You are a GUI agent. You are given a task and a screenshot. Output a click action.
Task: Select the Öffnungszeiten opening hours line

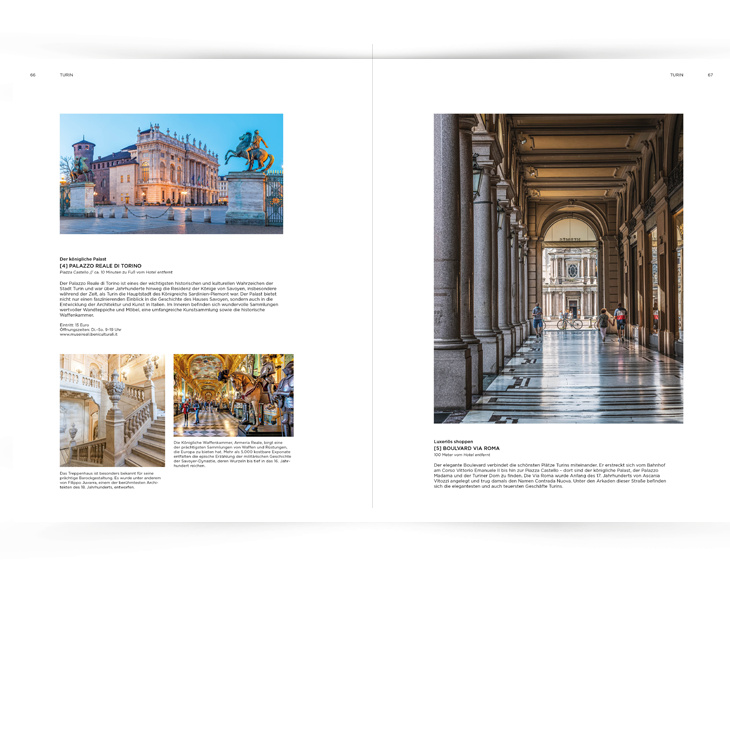(x=90, y=329)
